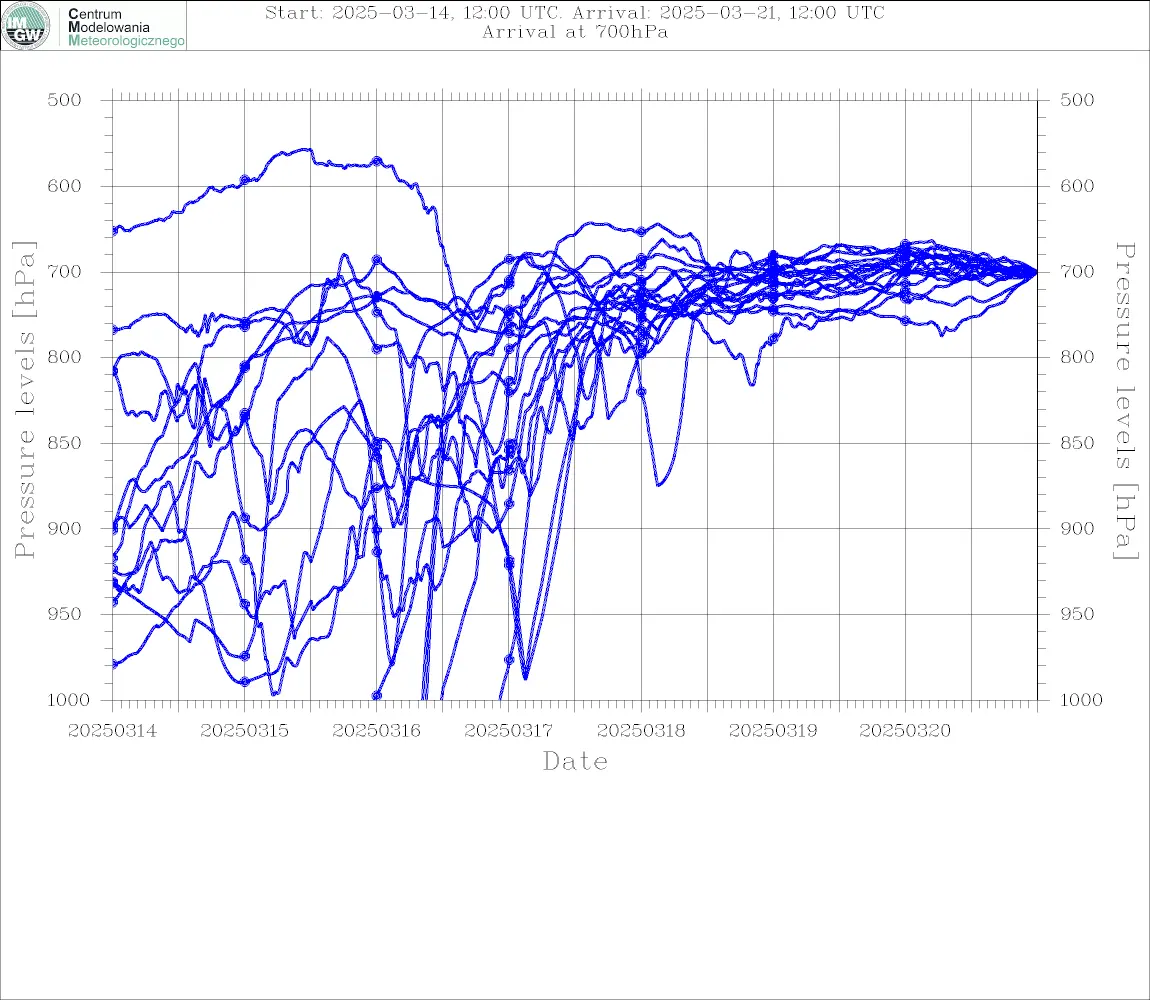Click the right axis value 800

coord(1077,357)
